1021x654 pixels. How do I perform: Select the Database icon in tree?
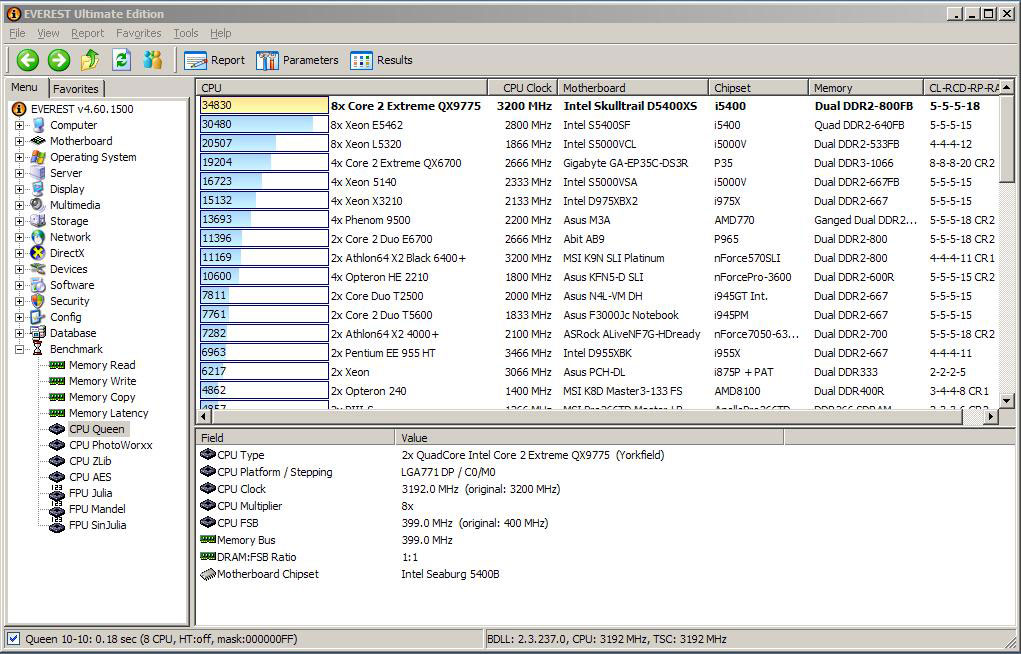[x=38, y=333]
